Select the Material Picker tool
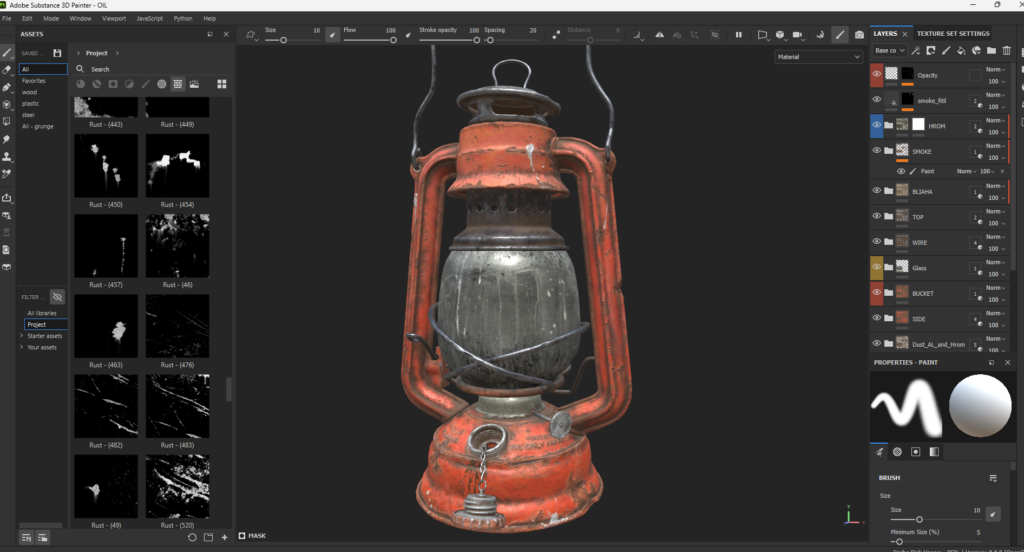 [x=7, y=174]
